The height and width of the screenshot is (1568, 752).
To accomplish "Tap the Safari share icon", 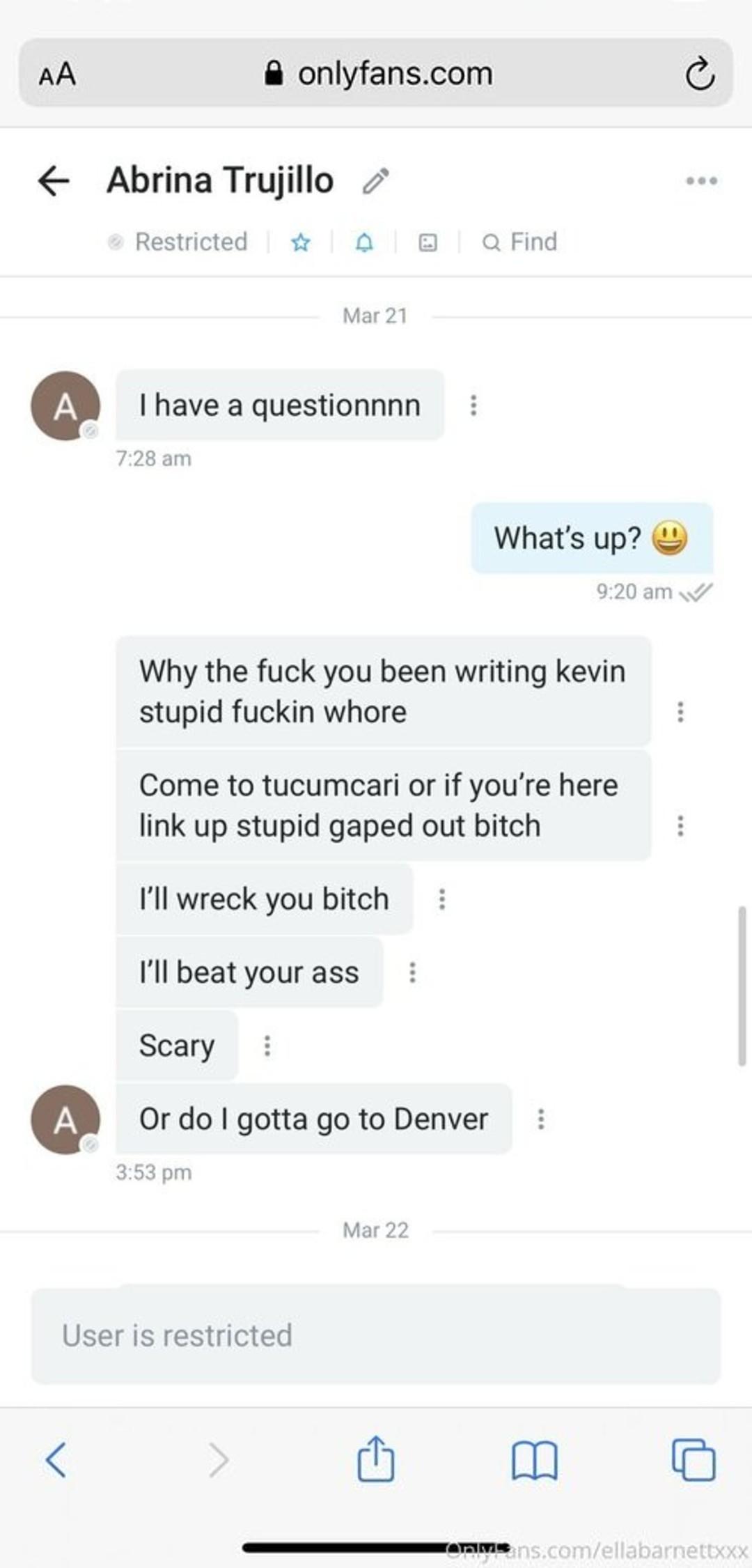I will tap(376, 1459).
